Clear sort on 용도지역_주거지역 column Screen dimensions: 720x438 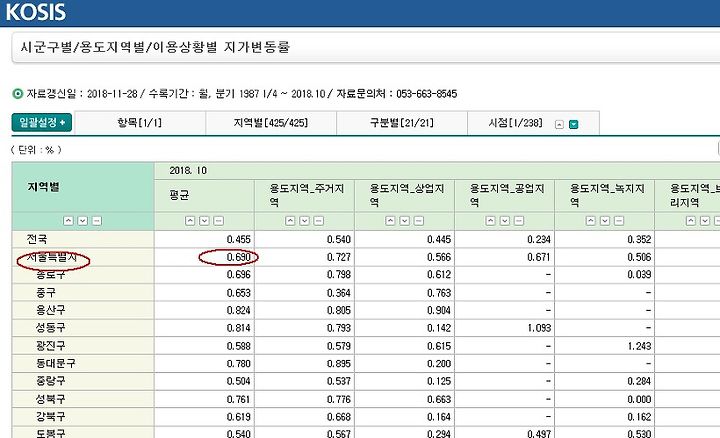(x=319, y=221)
